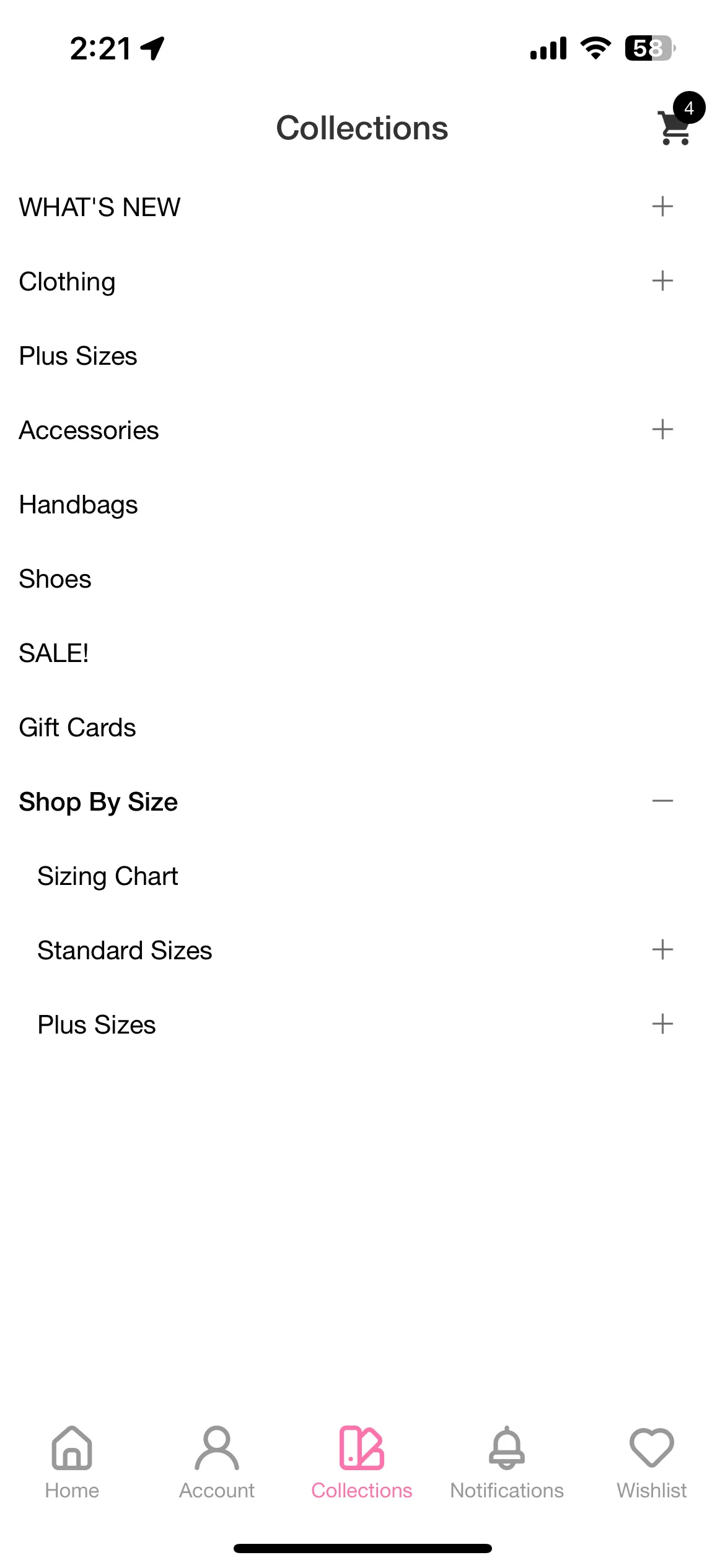
Task: Expand Plus Sizes under Shop By Size
Action: (662, 1024)
